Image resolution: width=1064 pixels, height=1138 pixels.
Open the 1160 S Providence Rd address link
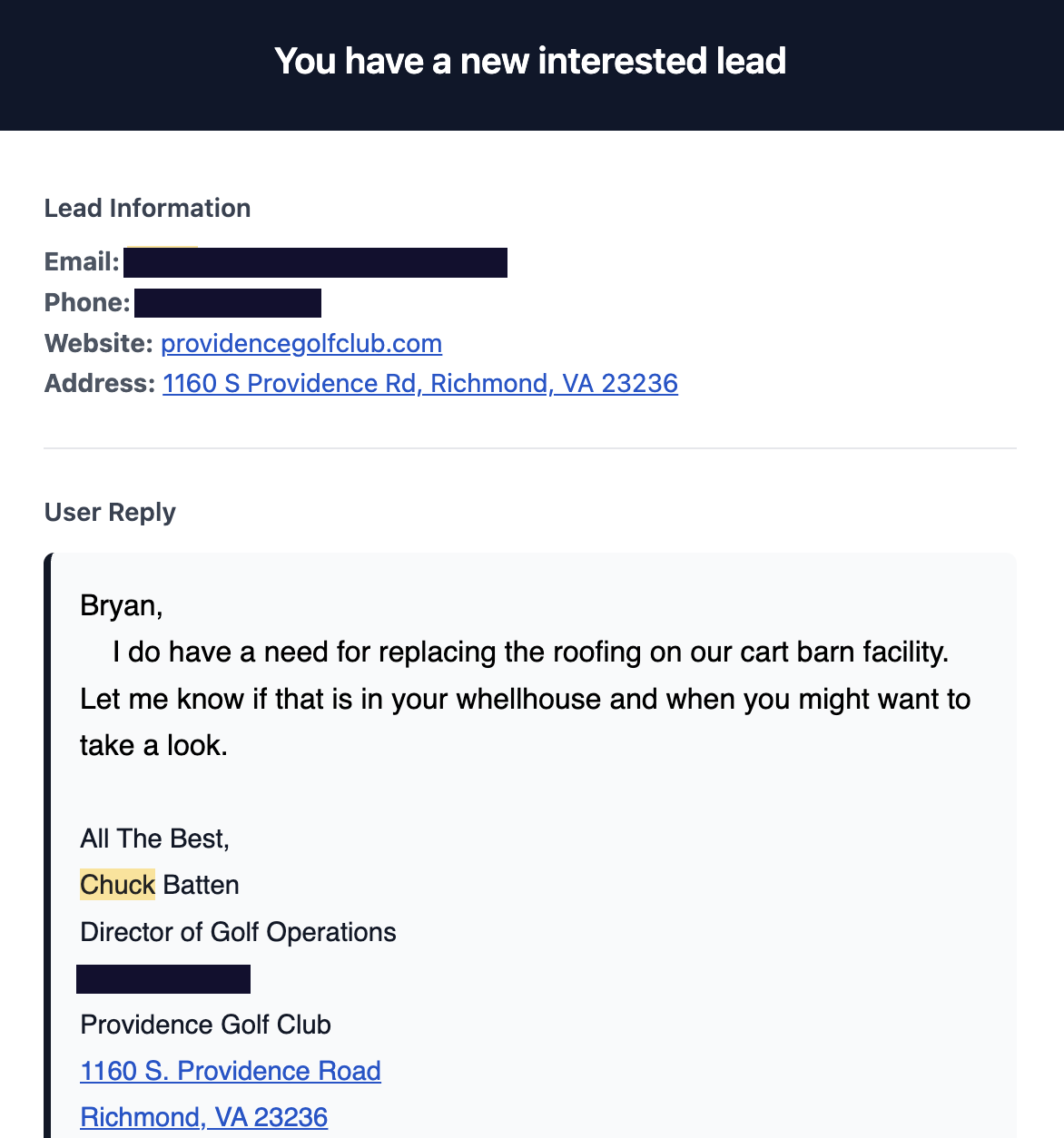click(x=420, y=383)
